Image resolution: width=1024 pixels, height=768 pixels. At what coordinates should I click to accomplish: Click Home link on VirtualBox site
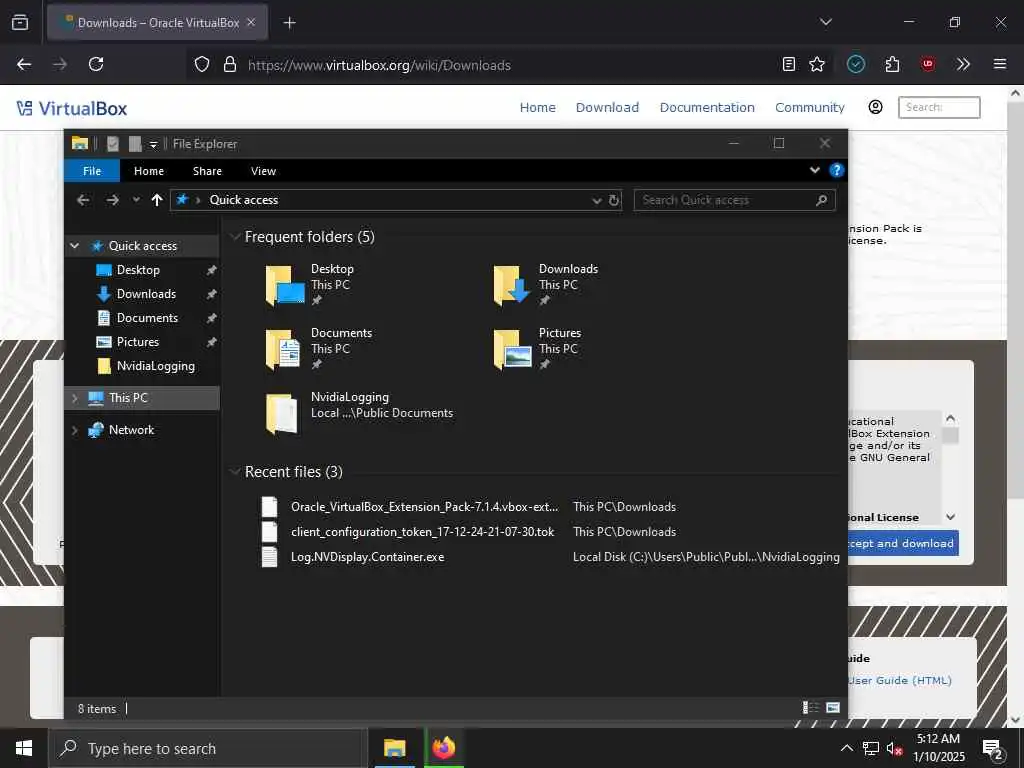(537, 107)
